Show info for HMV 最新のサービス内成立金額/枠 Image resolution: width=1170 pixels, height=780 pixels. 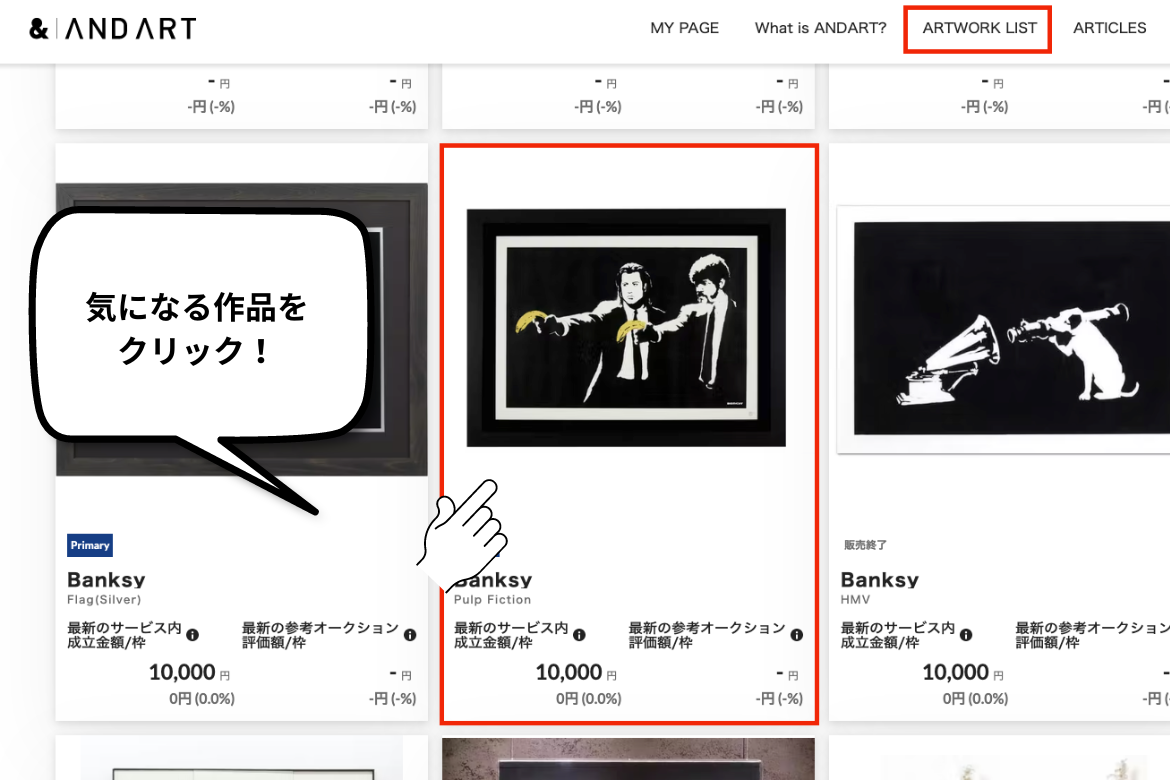pos(966,635)
